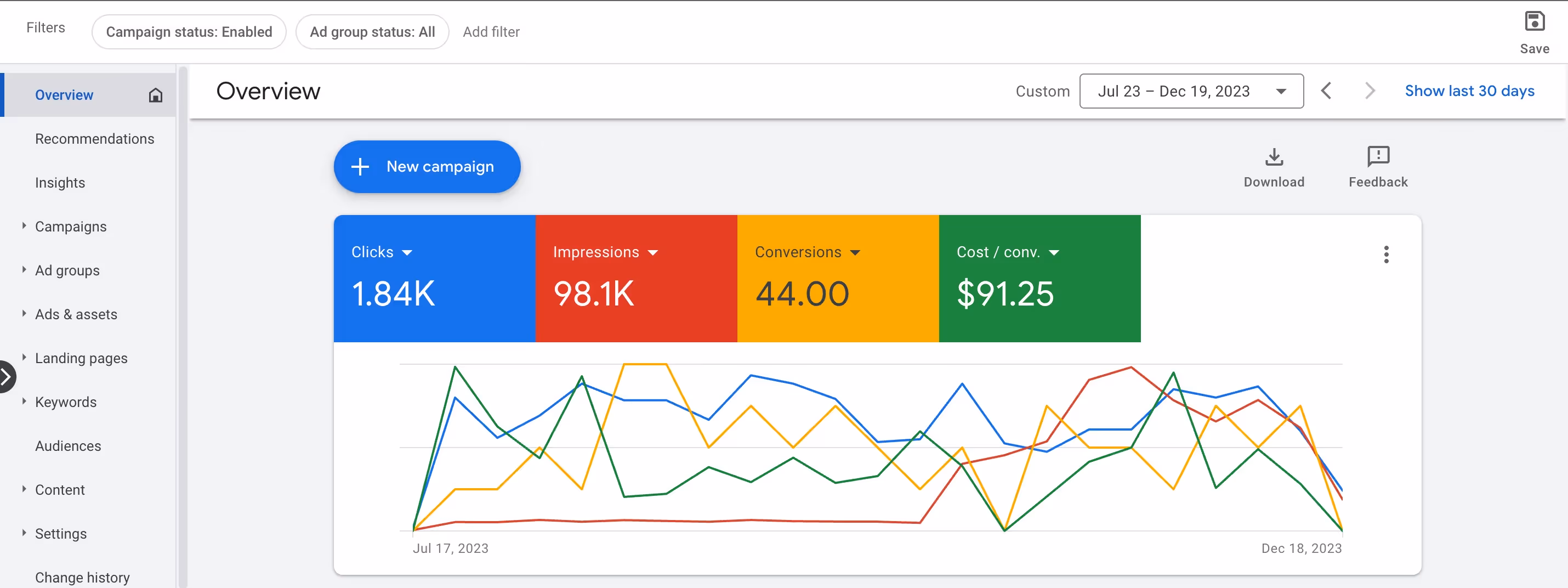Open the Clicks metric dropdown
The height and width of the screenshot is (588, 1568).
[x=407, y=253]
